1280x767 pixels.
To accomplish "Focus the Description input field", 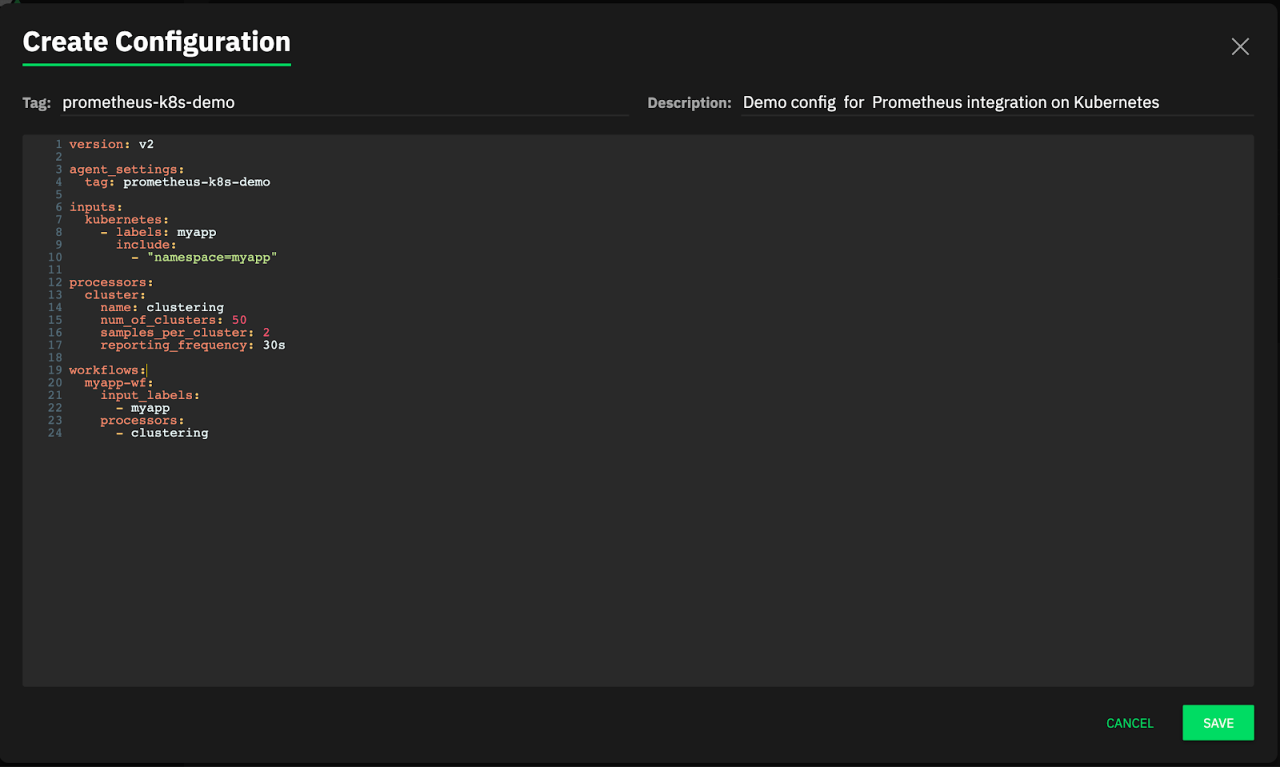I will coord(995,102).
